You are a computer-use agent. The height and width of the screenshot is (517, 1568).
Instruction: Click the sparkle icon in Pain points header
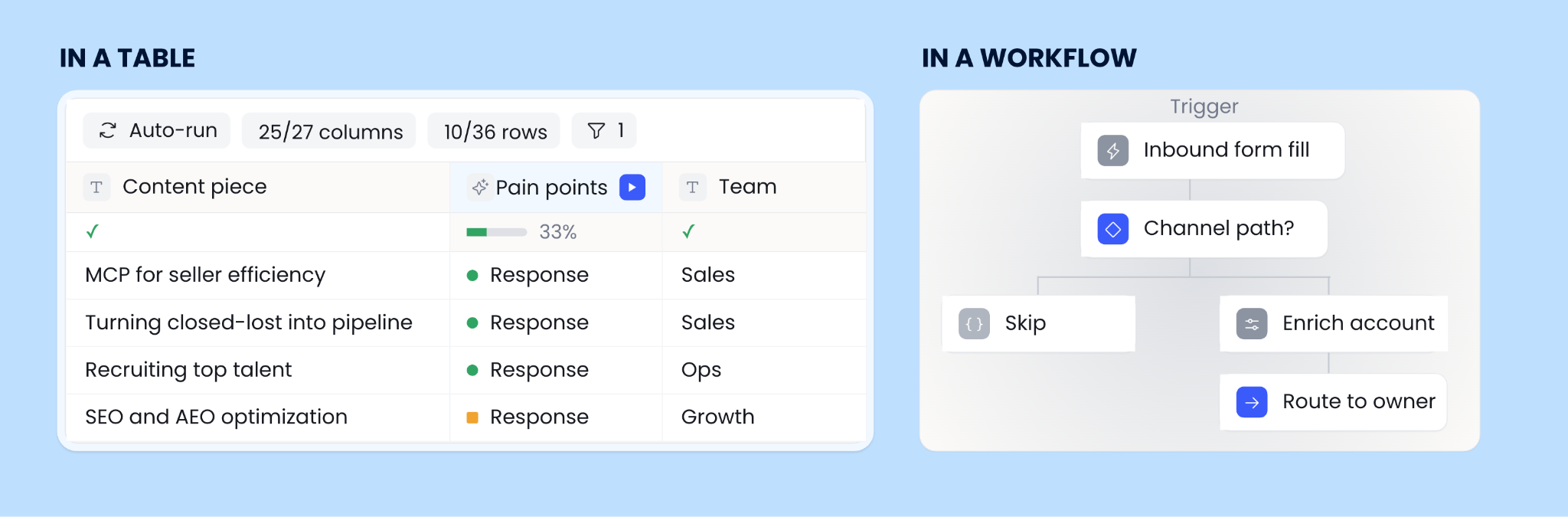tap(480, 188)
